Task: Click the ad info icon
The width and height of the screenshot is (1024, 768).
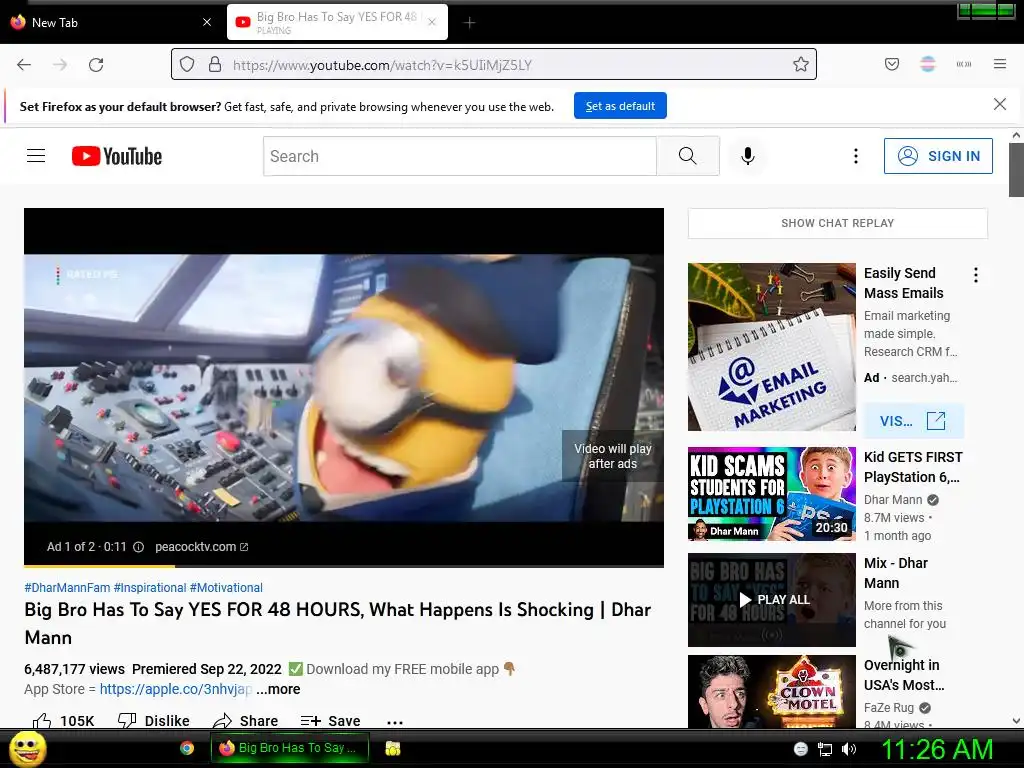Action: click(138, 547)
